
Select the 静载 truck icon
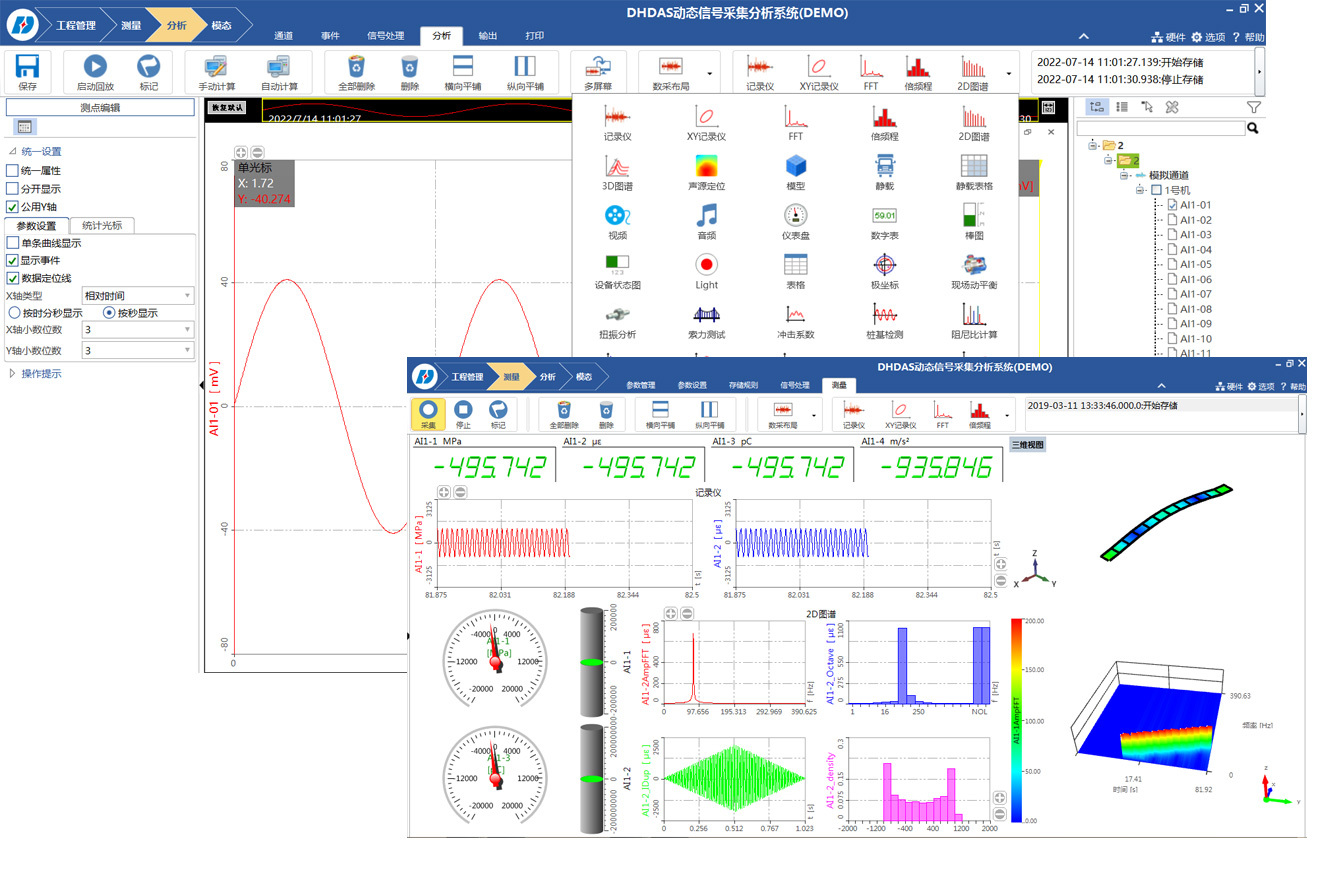tap(884, 166)
